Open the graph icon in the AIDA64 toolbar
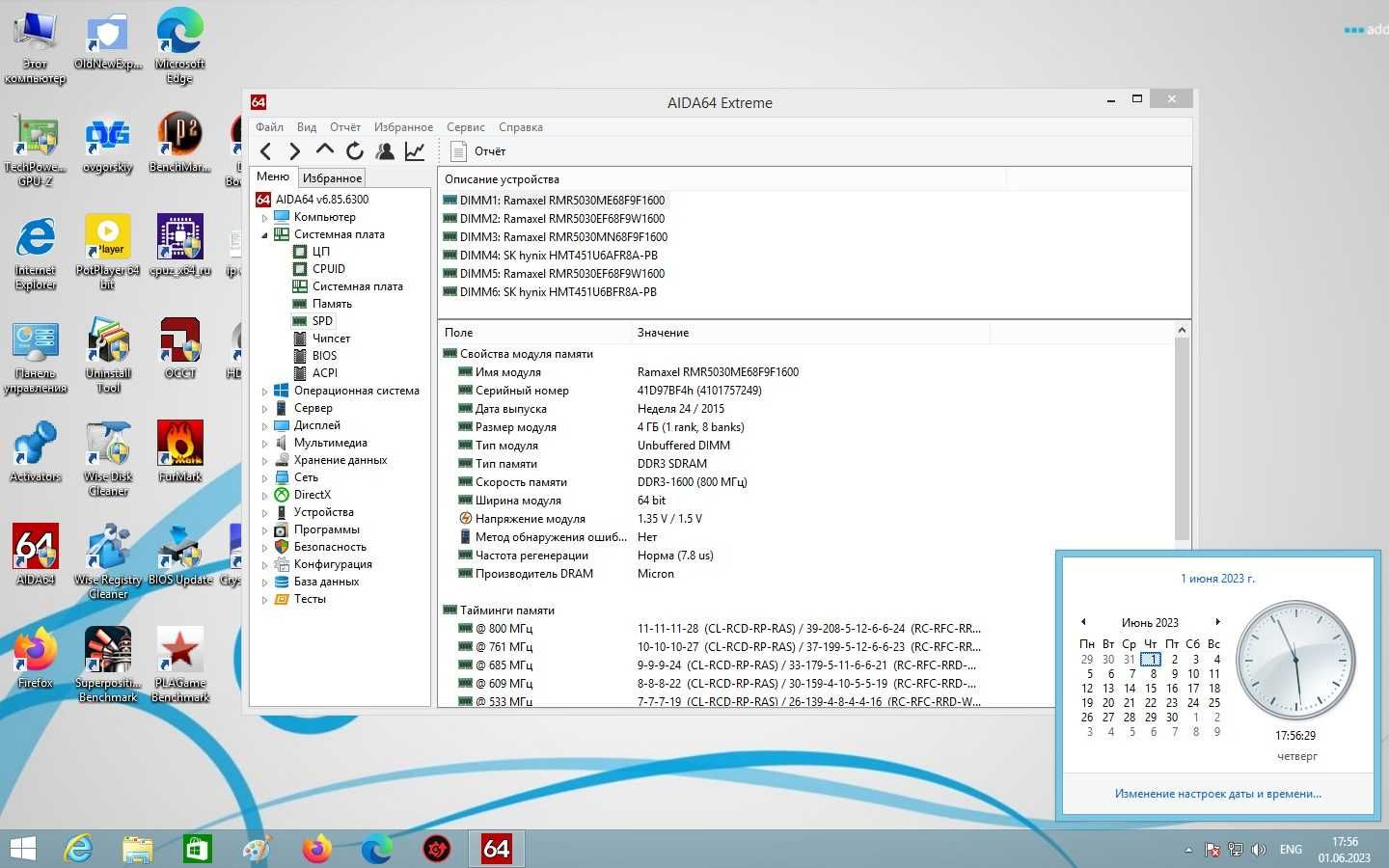Image resolution: width=1389 pixels, height=868 pixels. [415, 150]
